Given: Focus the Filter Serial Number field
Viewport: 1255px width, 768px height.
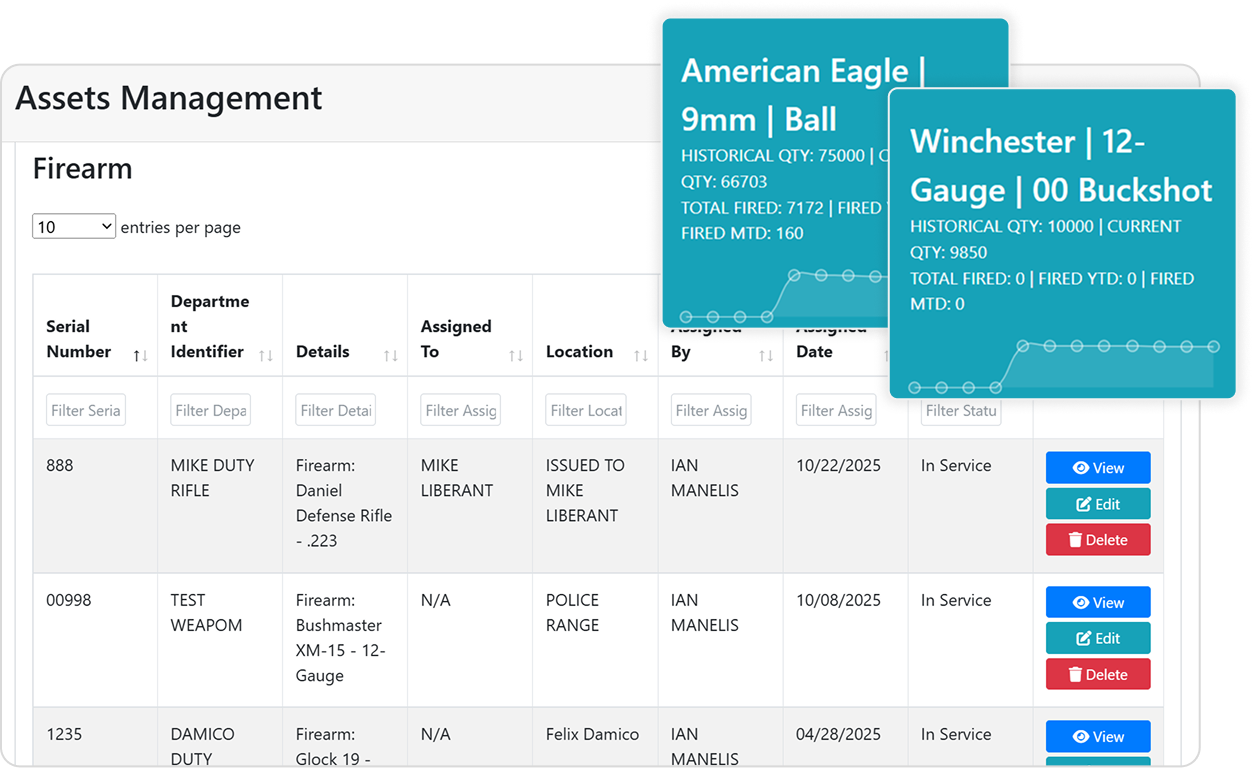Looking at the screenshot, I should [x=86, y=410].
